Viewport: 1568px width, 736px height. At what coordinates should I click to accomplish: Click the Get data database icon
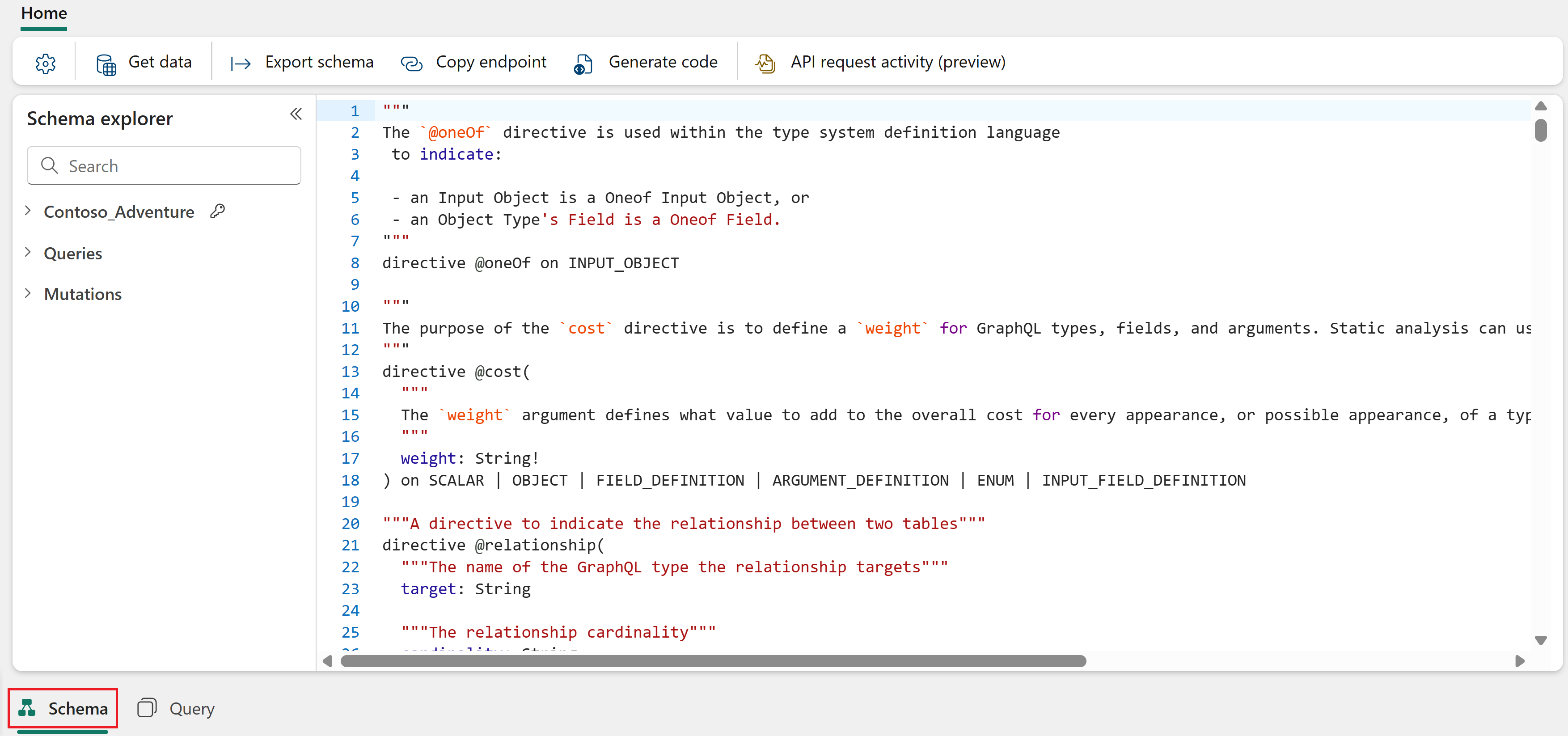(106, 63)
